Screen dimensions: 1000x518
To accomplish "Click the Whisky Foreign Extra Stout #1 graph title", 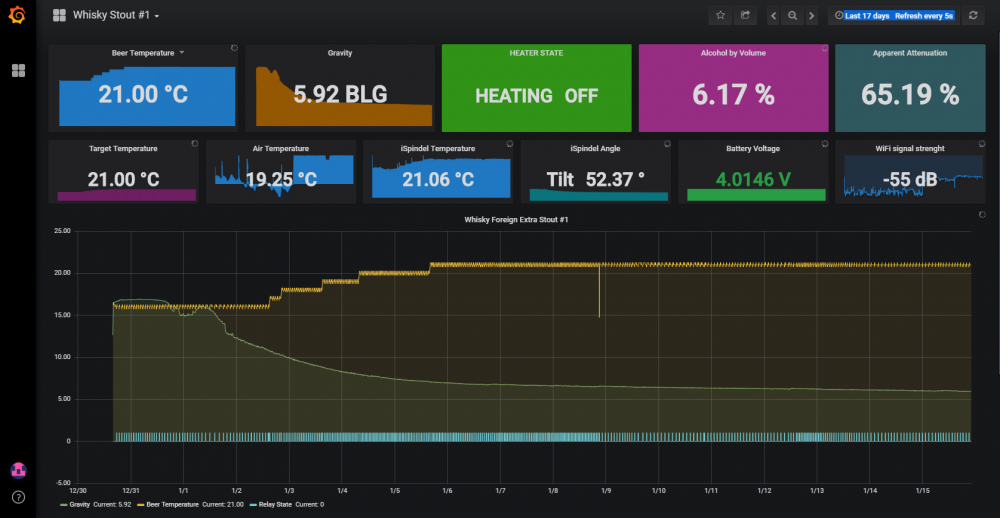I will pos(516,219).
